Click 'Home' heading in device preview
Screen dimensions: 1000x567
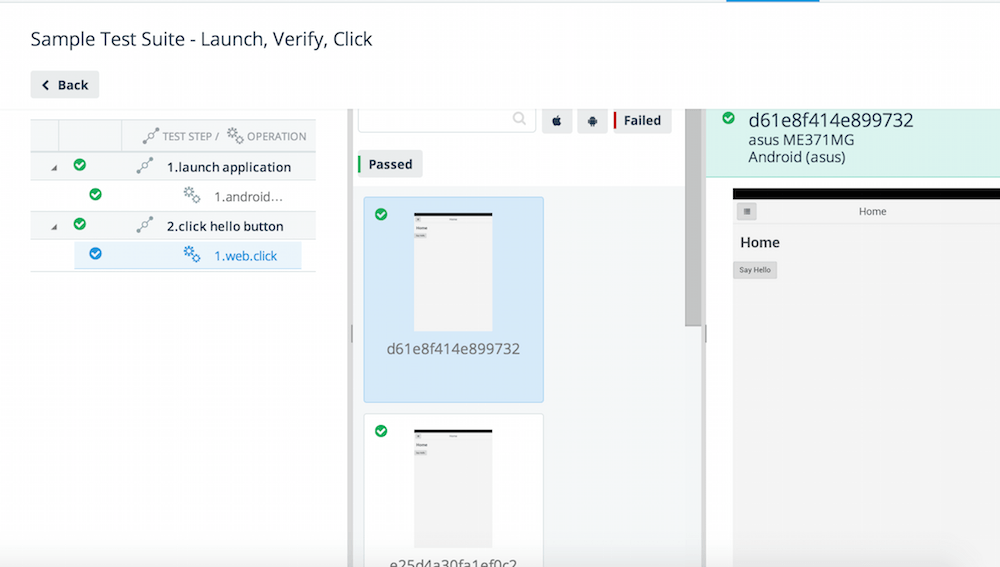[760, 242]
